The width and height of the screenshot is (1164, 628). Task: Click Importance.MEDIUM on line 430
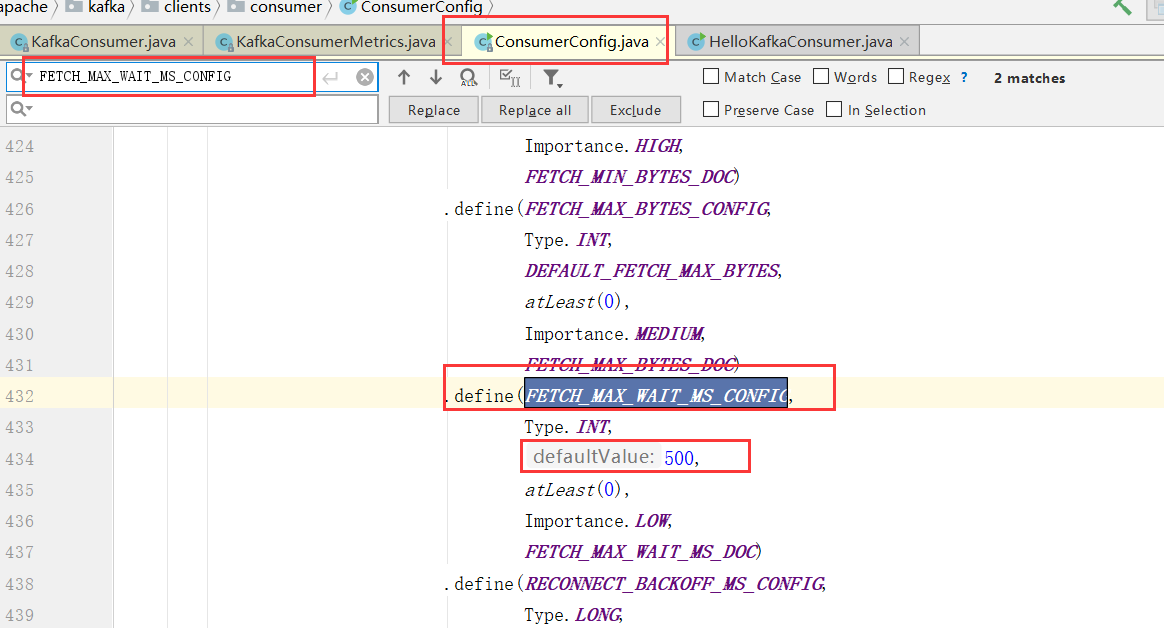pyautogui.click(x=615, y=334)
